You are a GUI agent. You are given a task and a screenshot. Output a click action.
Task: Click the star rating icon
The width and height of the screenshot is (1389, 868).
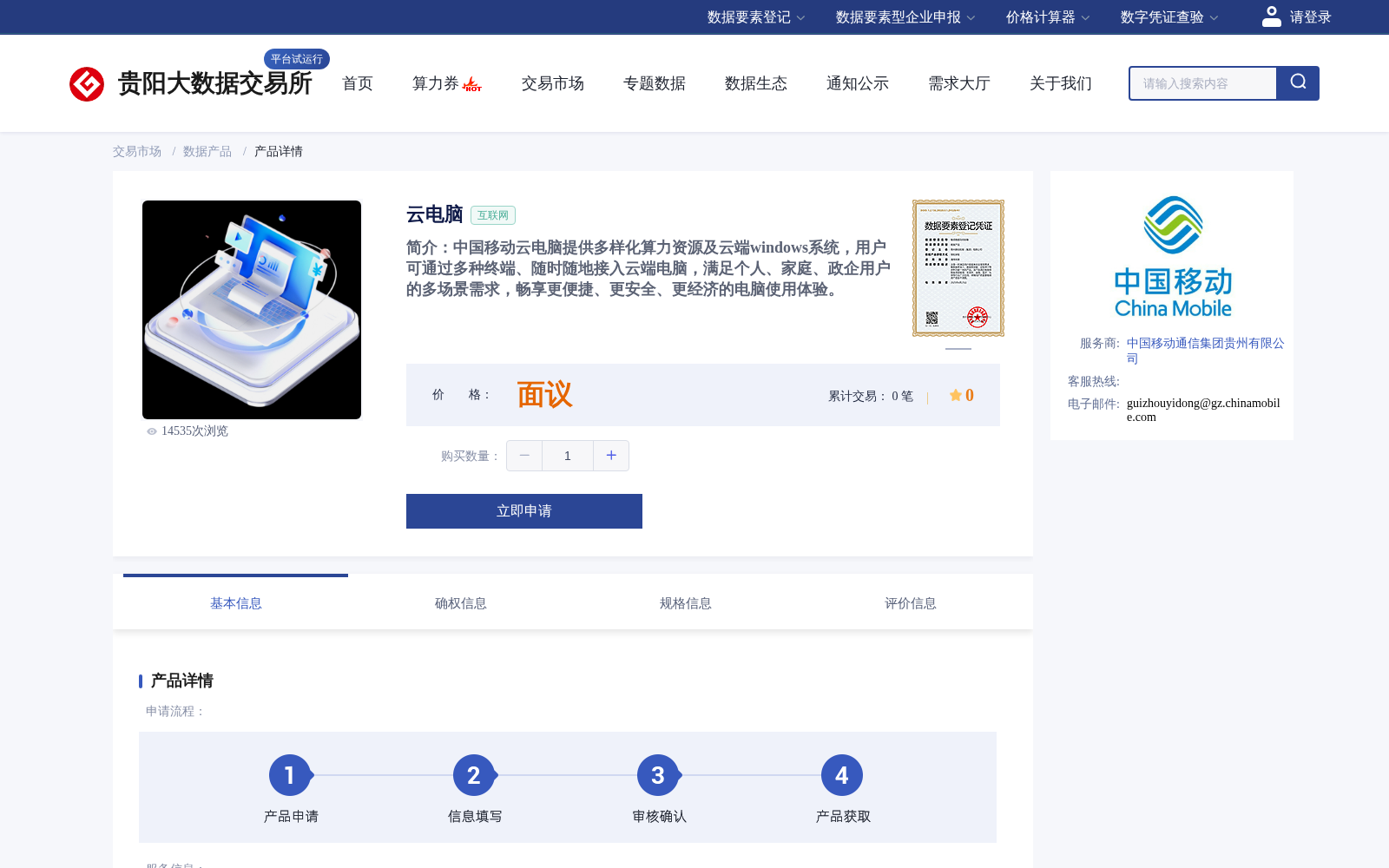click(956, 395)
